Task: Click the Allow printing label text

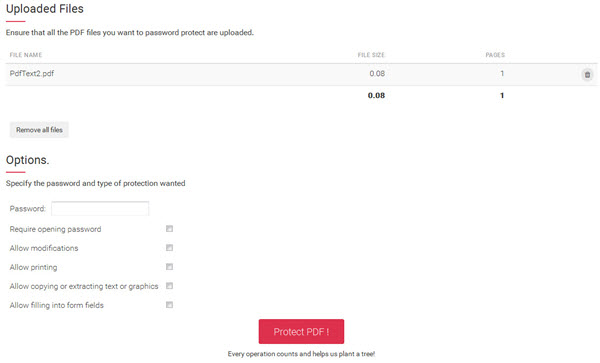Action: tap(34, 267)
